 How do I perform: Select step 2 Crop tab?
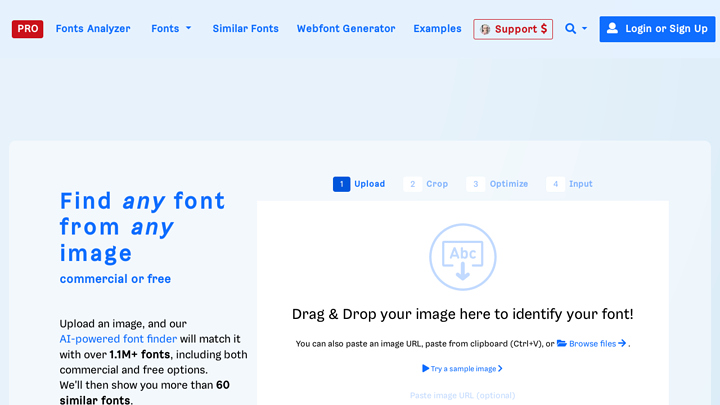pos(427,184)
